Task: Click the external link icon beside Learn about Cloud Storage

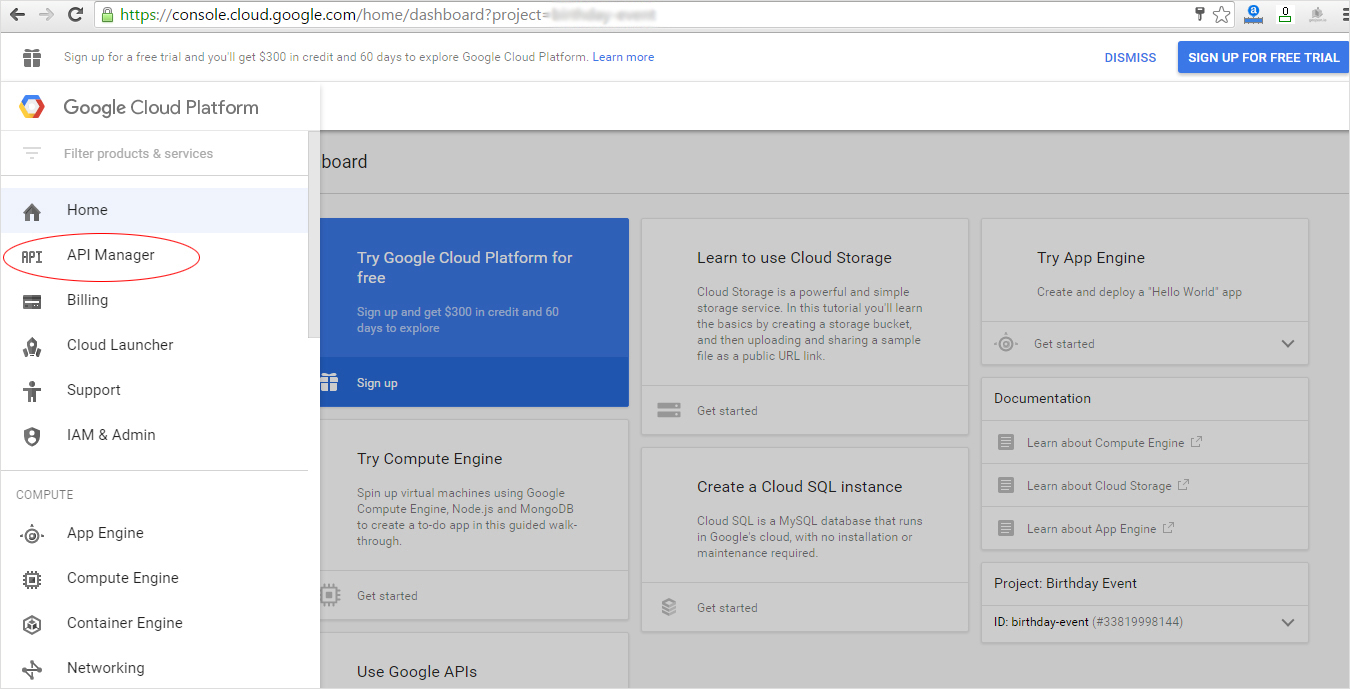Action: [x=1183, y=485]
